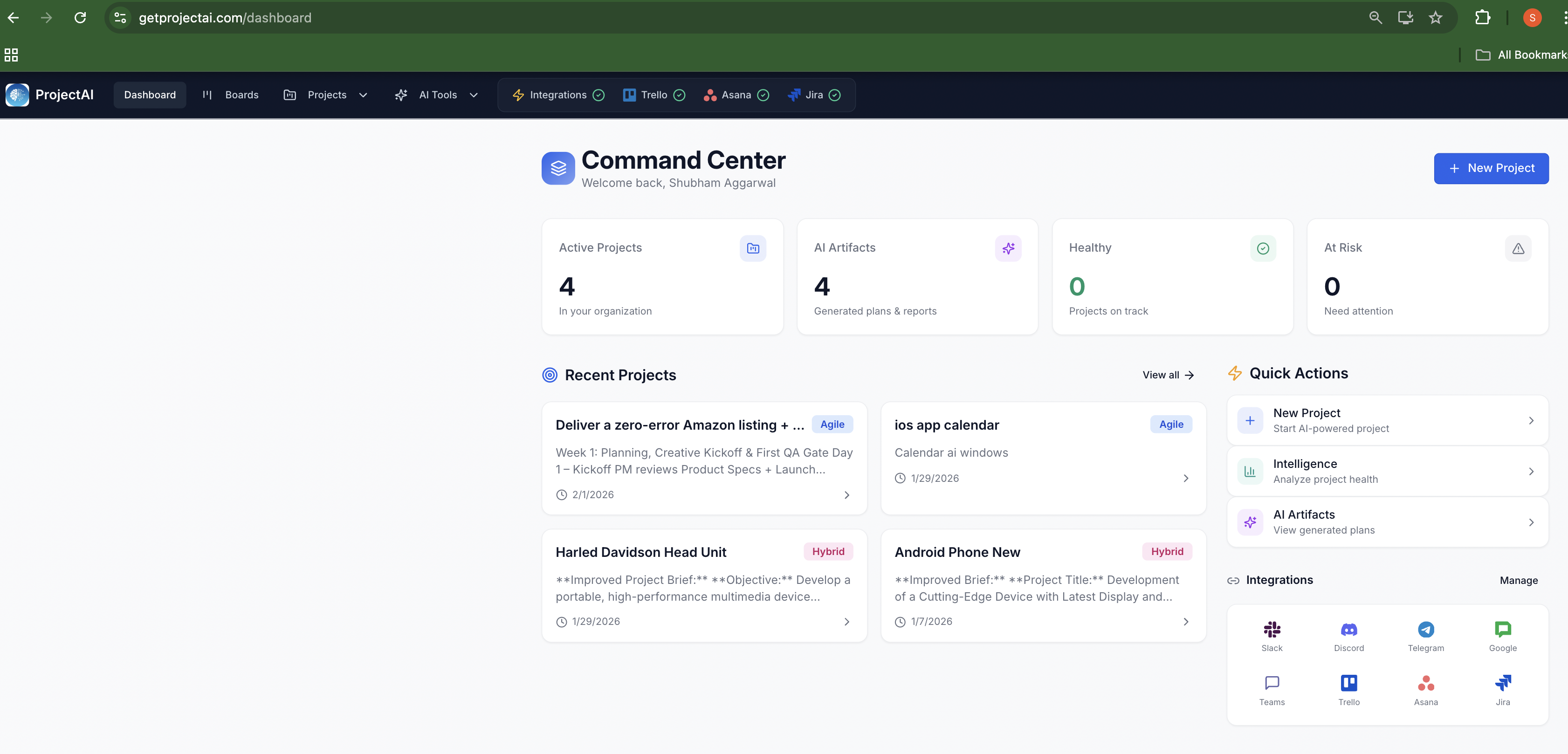Click the Discord integration icon
The width and height of the screenshot is (1568, 754).
tap(1349, 630)
